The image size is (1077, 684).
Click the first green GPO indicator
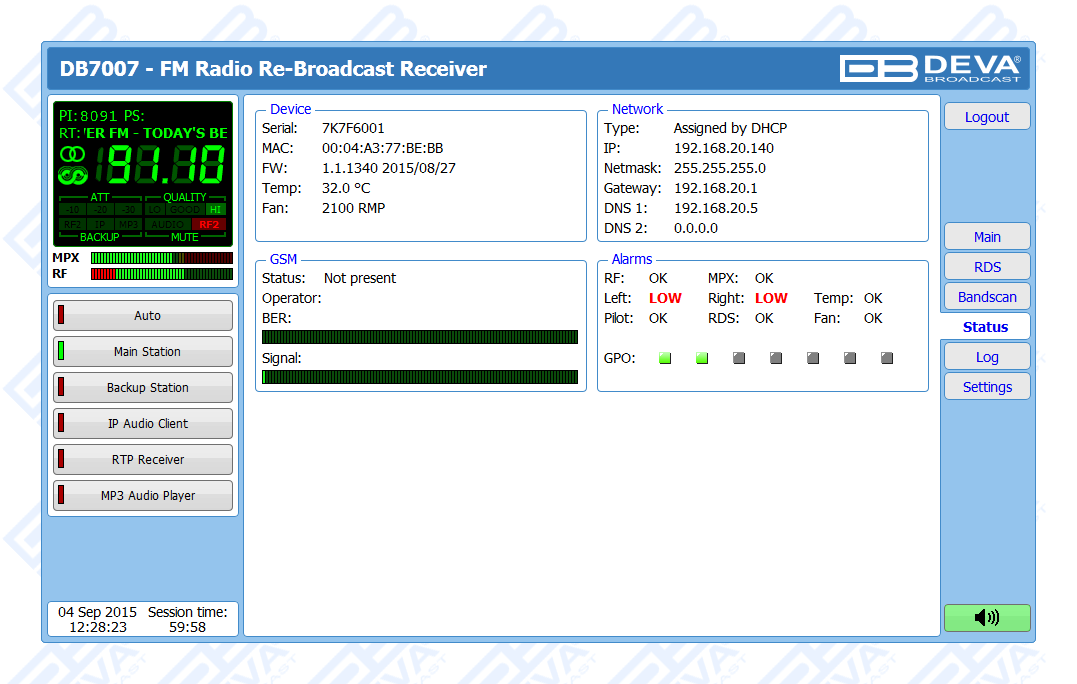point(665,358)
